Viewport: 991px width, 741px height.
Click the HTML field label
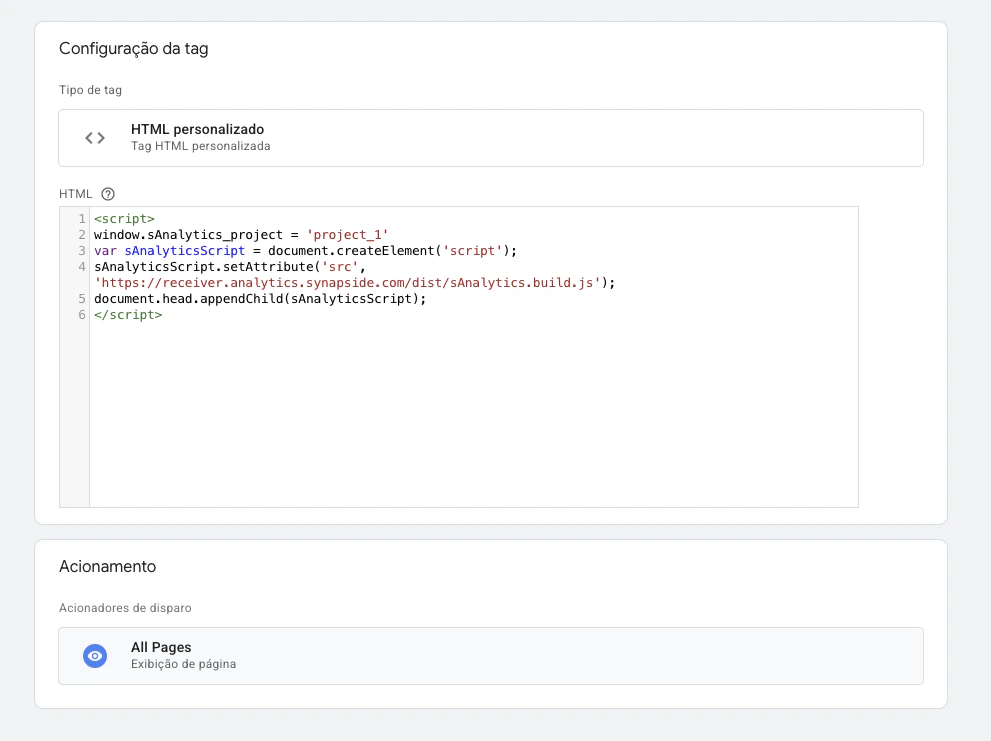coord(75,194)
